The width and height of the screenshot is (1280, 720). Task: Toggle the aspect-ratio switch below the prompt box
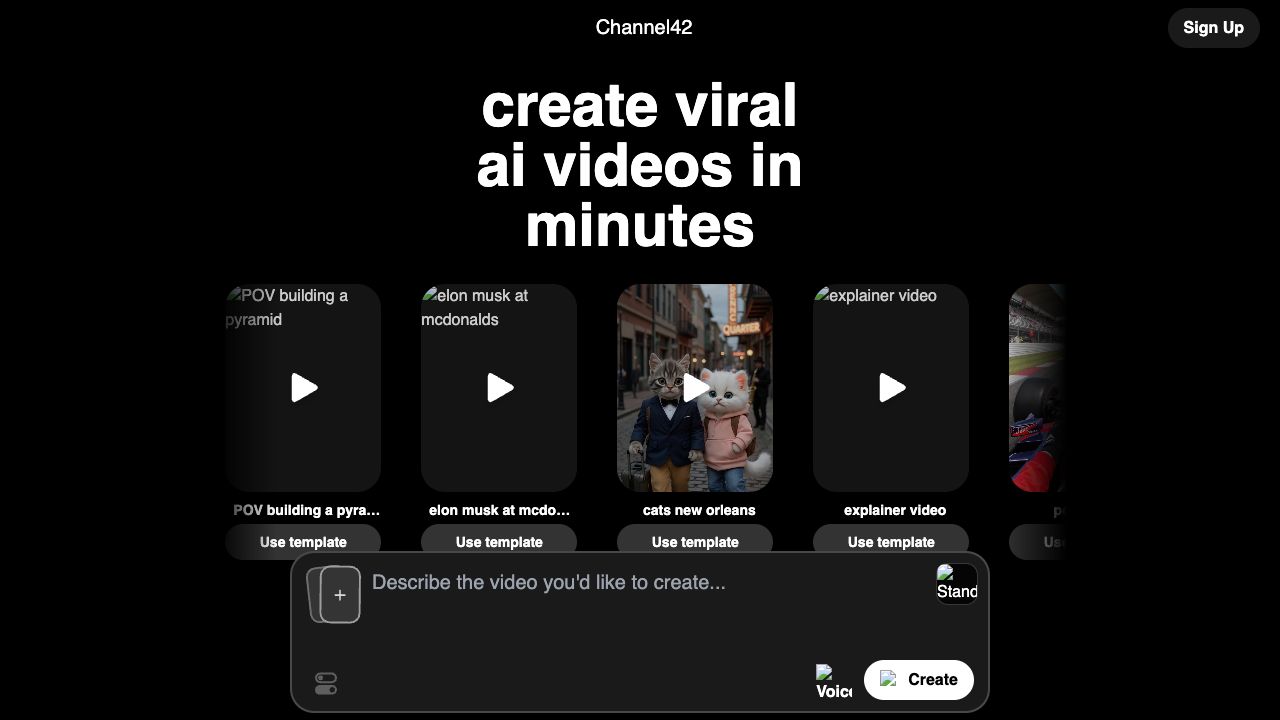(325, 683)
